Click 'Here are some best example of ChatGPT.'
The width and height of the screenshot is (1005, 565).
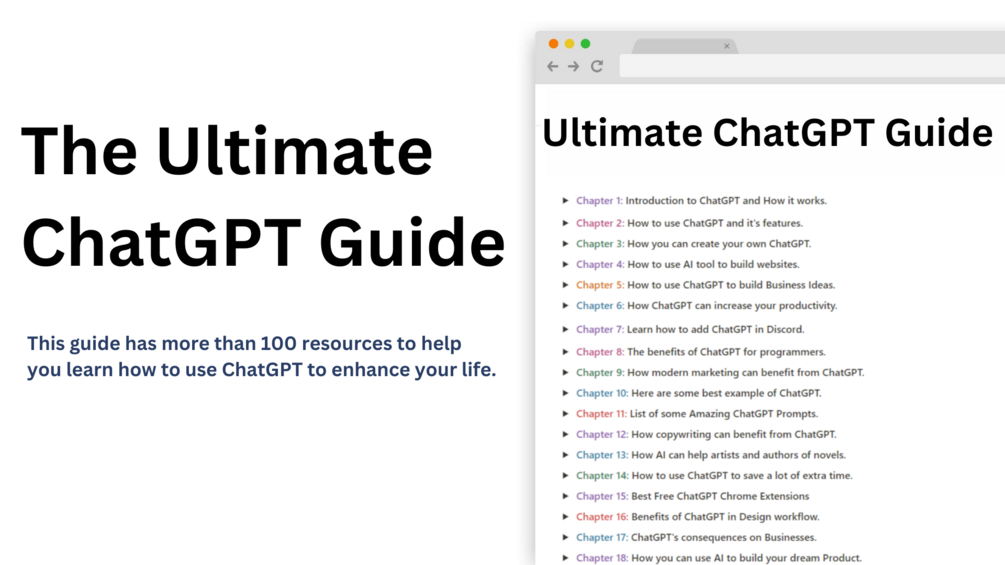pos(726,393)
